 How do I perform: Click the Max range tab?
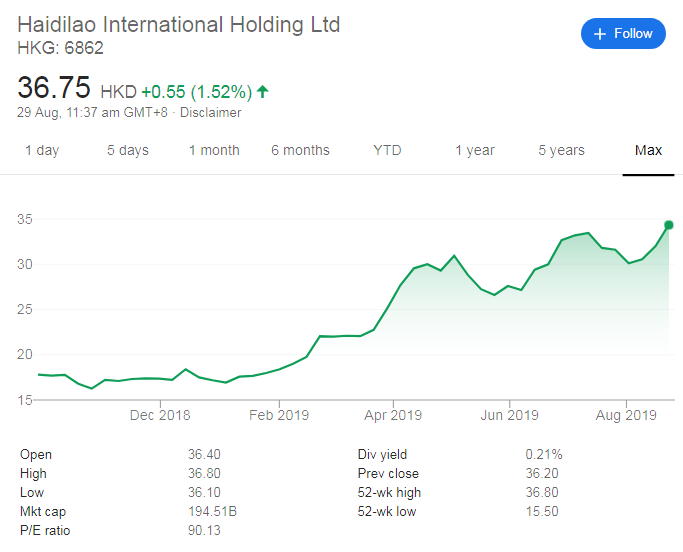[648, 150]
